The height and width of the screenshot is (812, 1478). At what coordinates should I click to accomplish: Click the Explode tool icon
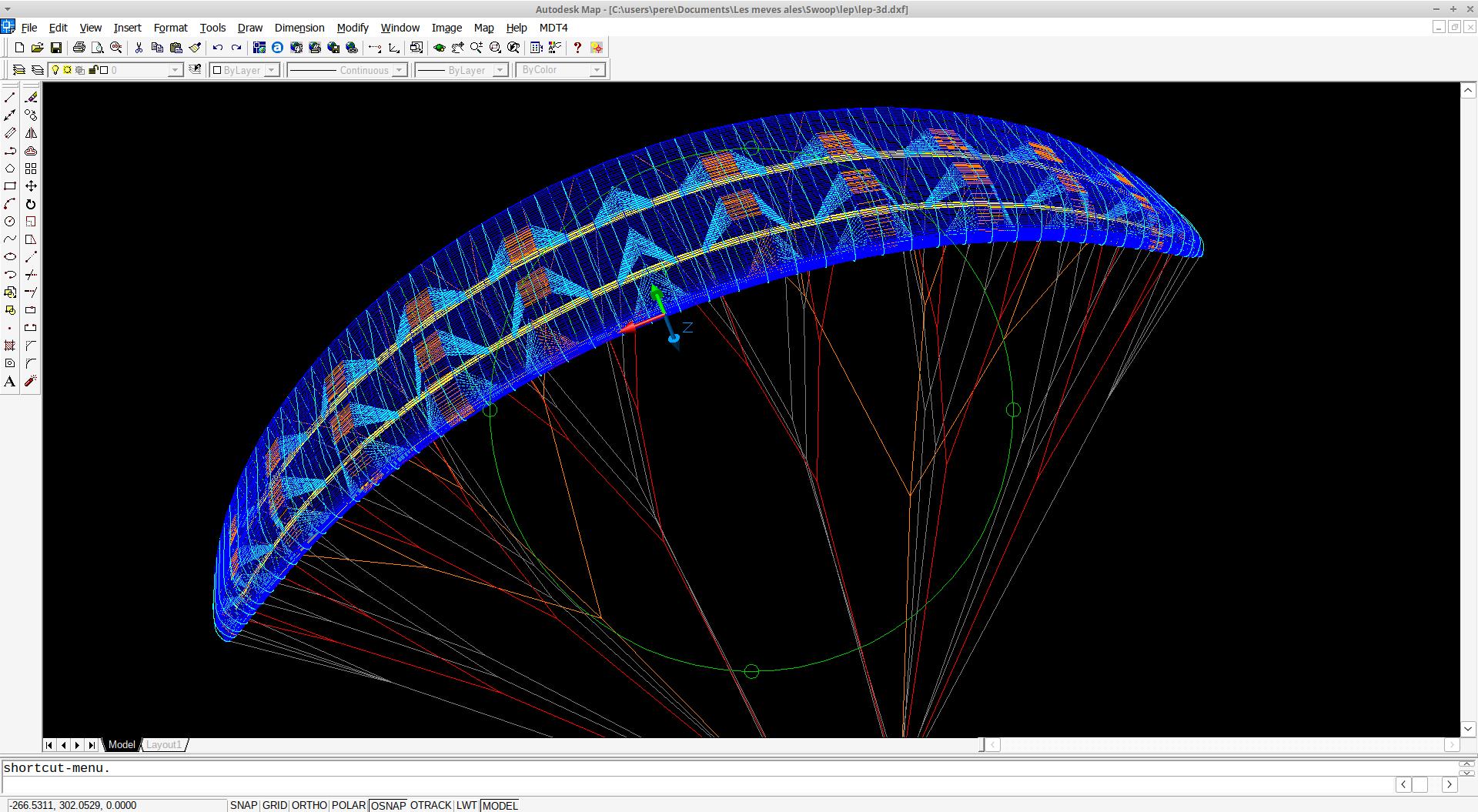[31, 382]
